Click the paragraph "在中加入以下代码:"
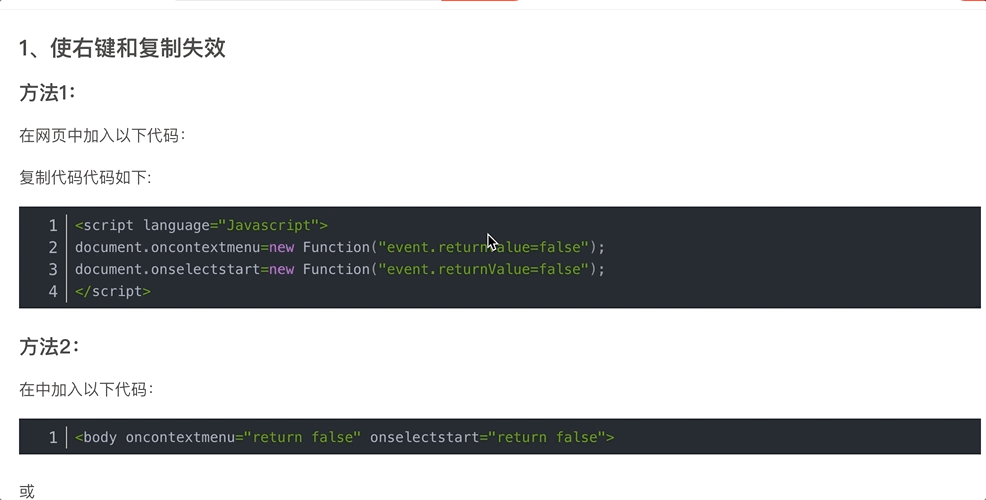This screenshot has width=986, height=500. 86,389
